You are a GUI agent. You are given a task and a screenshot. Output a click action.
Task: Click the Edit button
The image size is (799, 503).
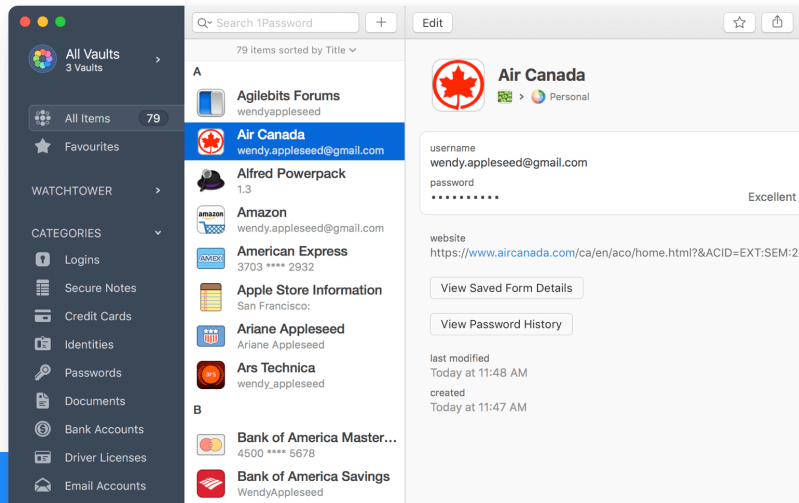433,23
